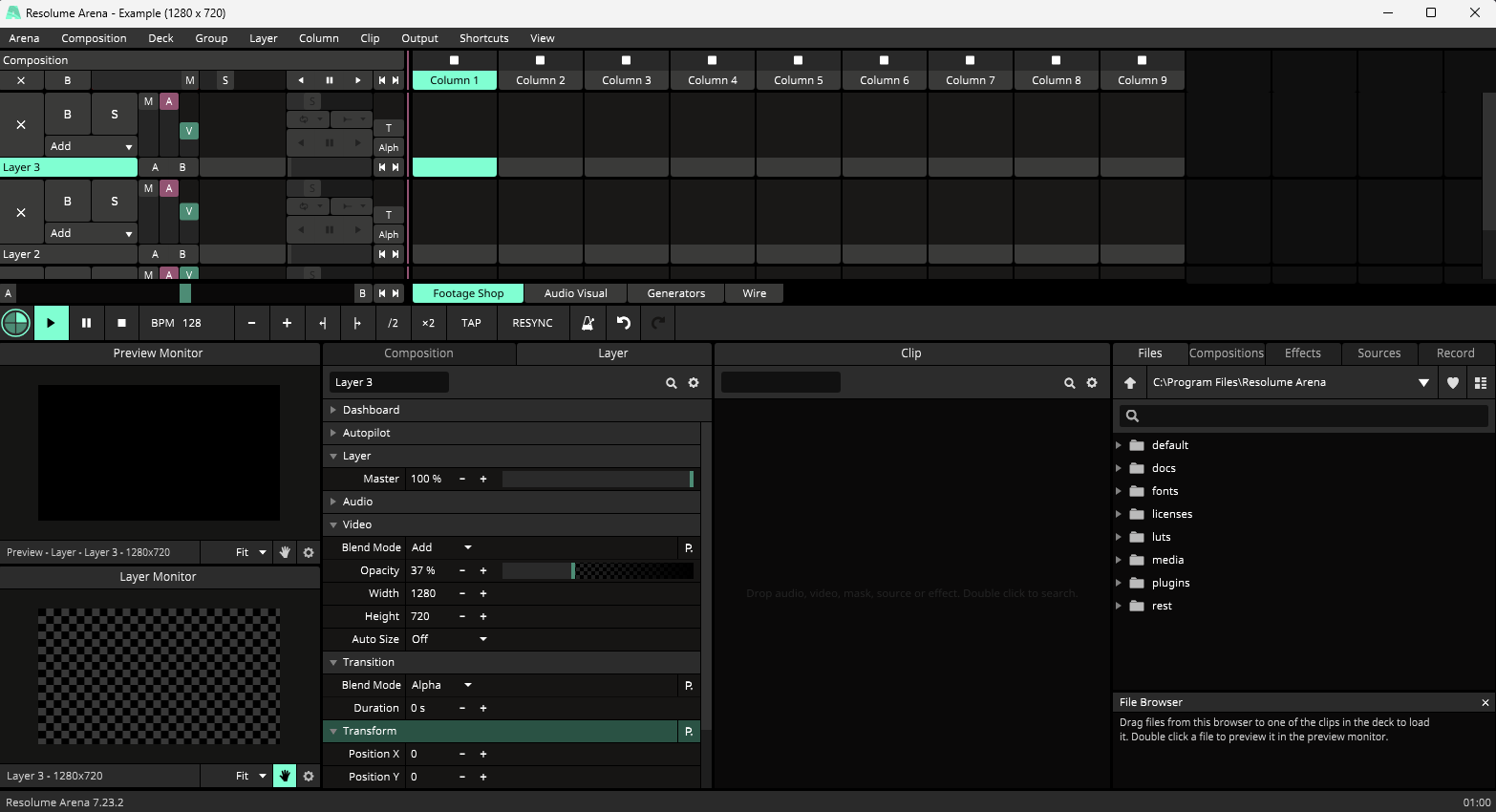This screenshot has width=1496, height=812.
Task: Click the search magnifier in the Clip panel
Action: (1069, 382)
